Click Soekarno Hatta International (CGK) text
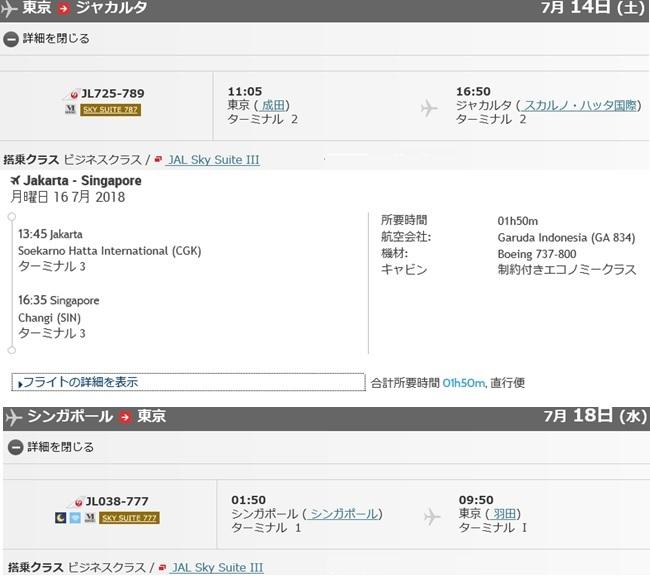The height and width of the screenshot is (576, 650). point(109,251)
